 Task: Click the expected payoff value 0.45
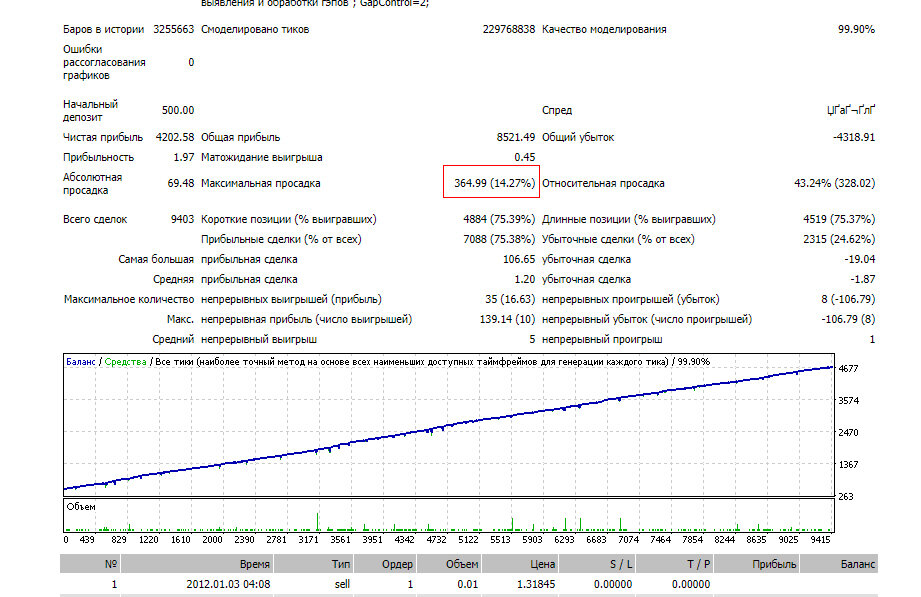click(x=525, y=157)
